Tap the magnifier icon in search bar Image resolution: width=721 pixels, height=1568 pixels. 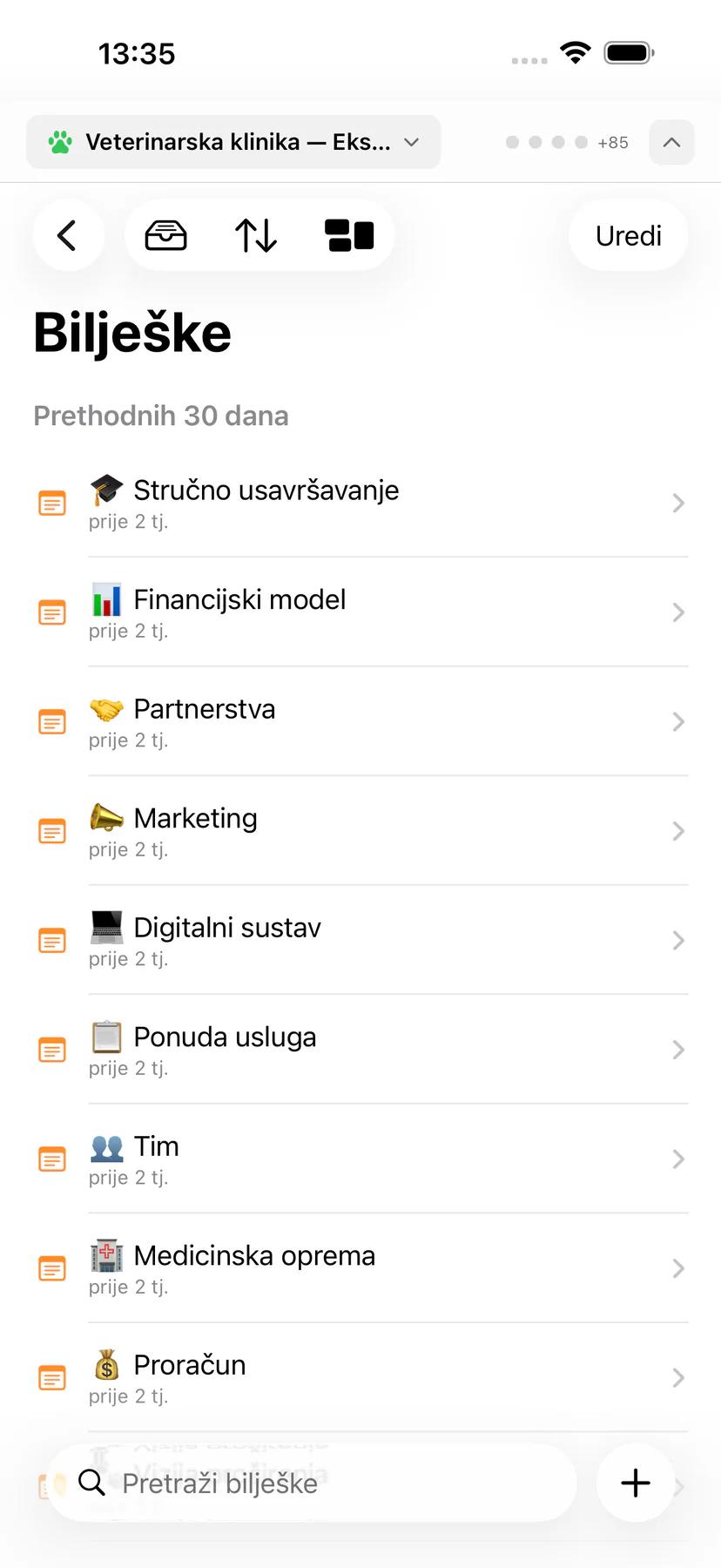(91, 1482)
